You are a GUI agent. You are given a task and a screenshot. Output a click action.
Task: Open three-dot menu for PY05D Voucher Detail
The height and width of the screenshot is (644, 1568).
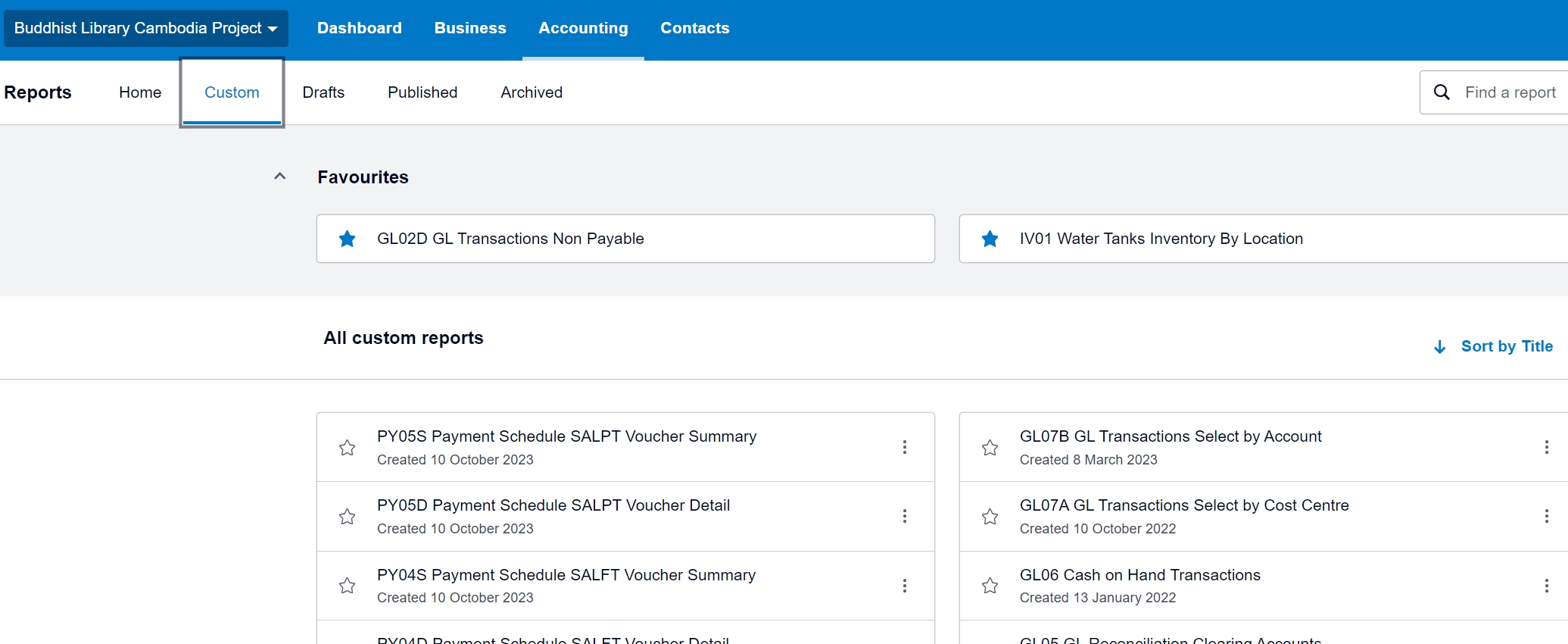coord(904,516)
